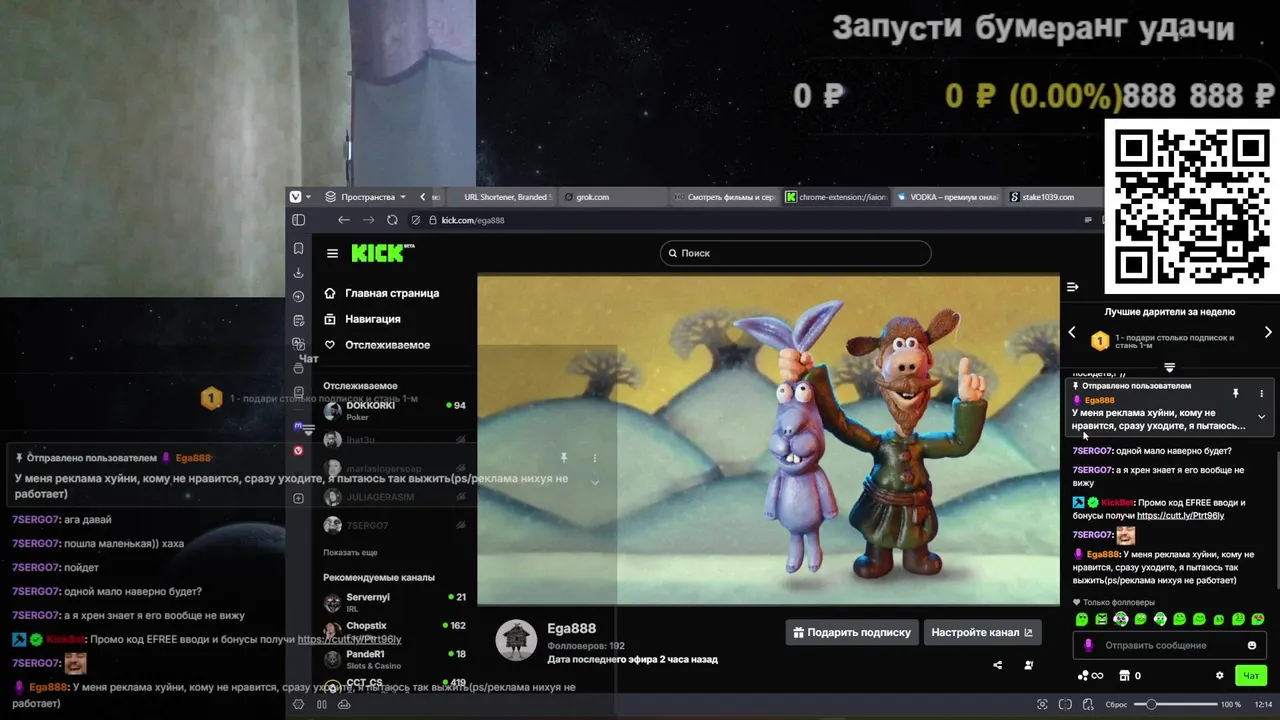Expand the Пространства workspaces dropdown

coord(366,197)
